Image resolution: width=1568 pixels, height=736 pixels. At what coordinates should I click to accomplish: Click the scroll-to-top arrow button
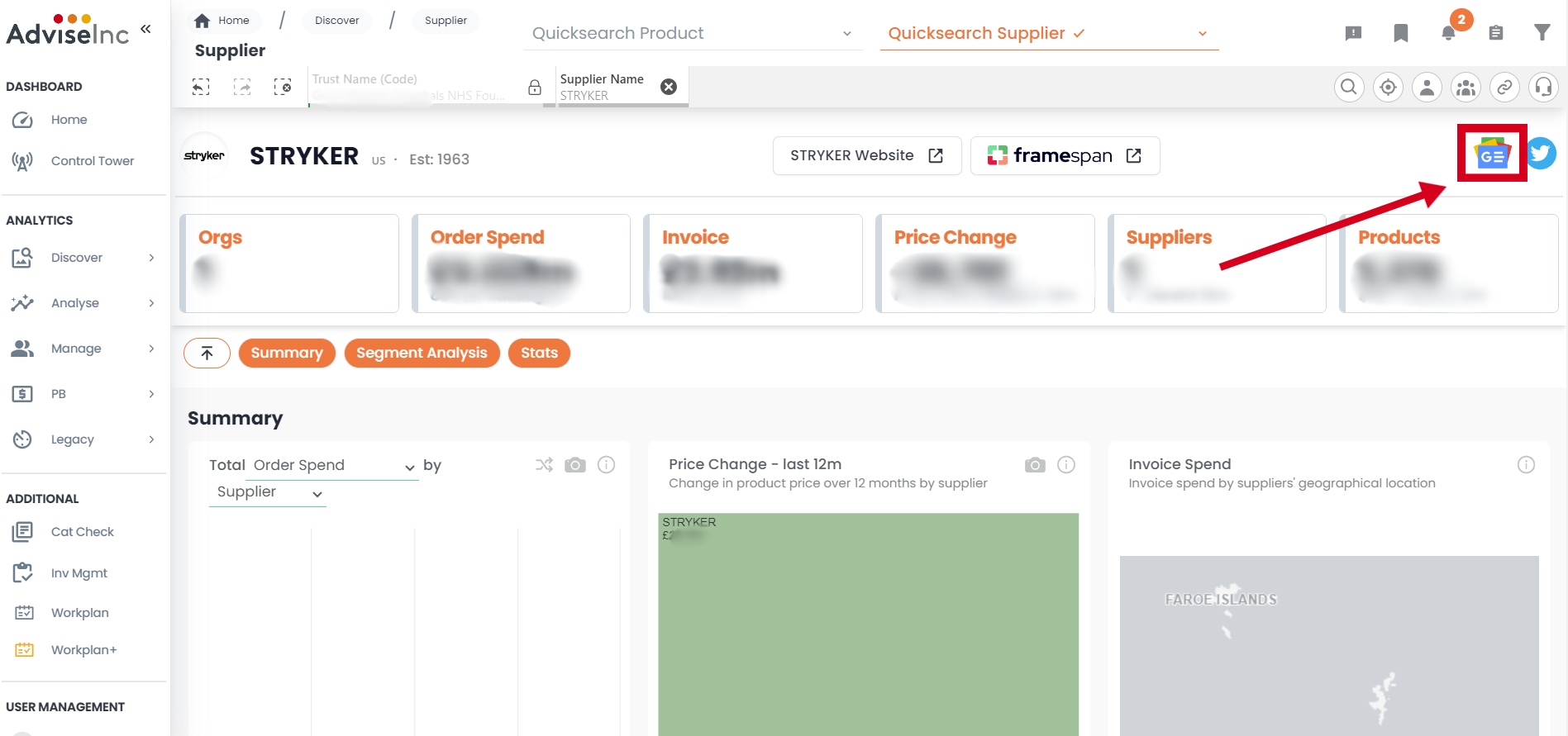207,353
